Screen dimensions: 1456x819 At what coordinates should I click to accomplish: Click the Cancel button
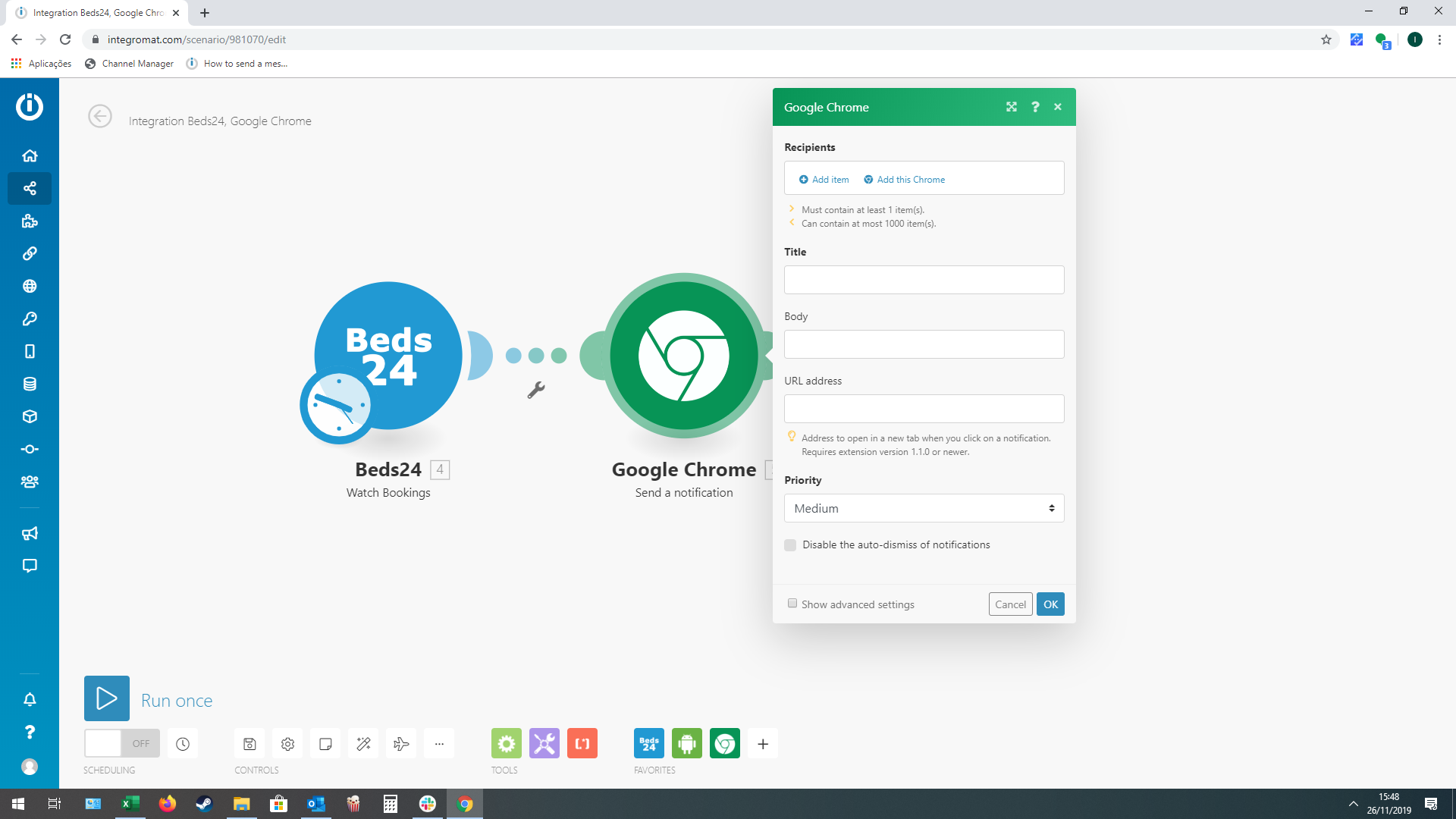click(1010, 604)
